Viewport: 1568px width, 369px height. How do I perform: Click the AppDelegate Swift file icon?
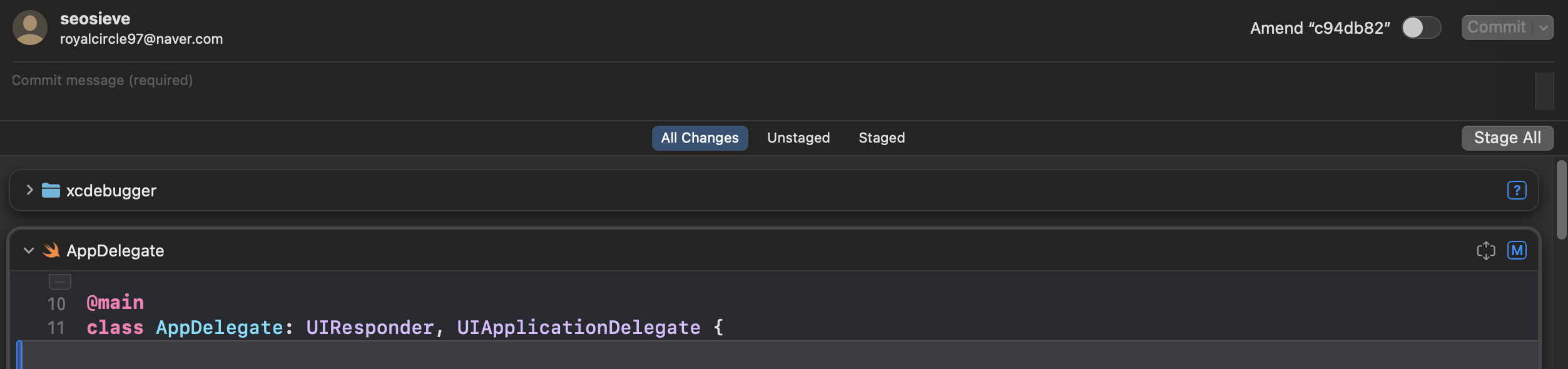click(x=51, y=250)
